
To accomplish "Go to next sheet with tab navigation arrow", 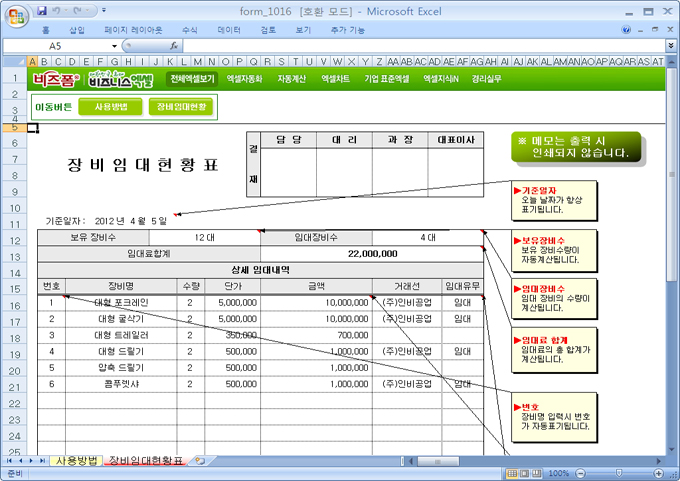I will [30, 461].
